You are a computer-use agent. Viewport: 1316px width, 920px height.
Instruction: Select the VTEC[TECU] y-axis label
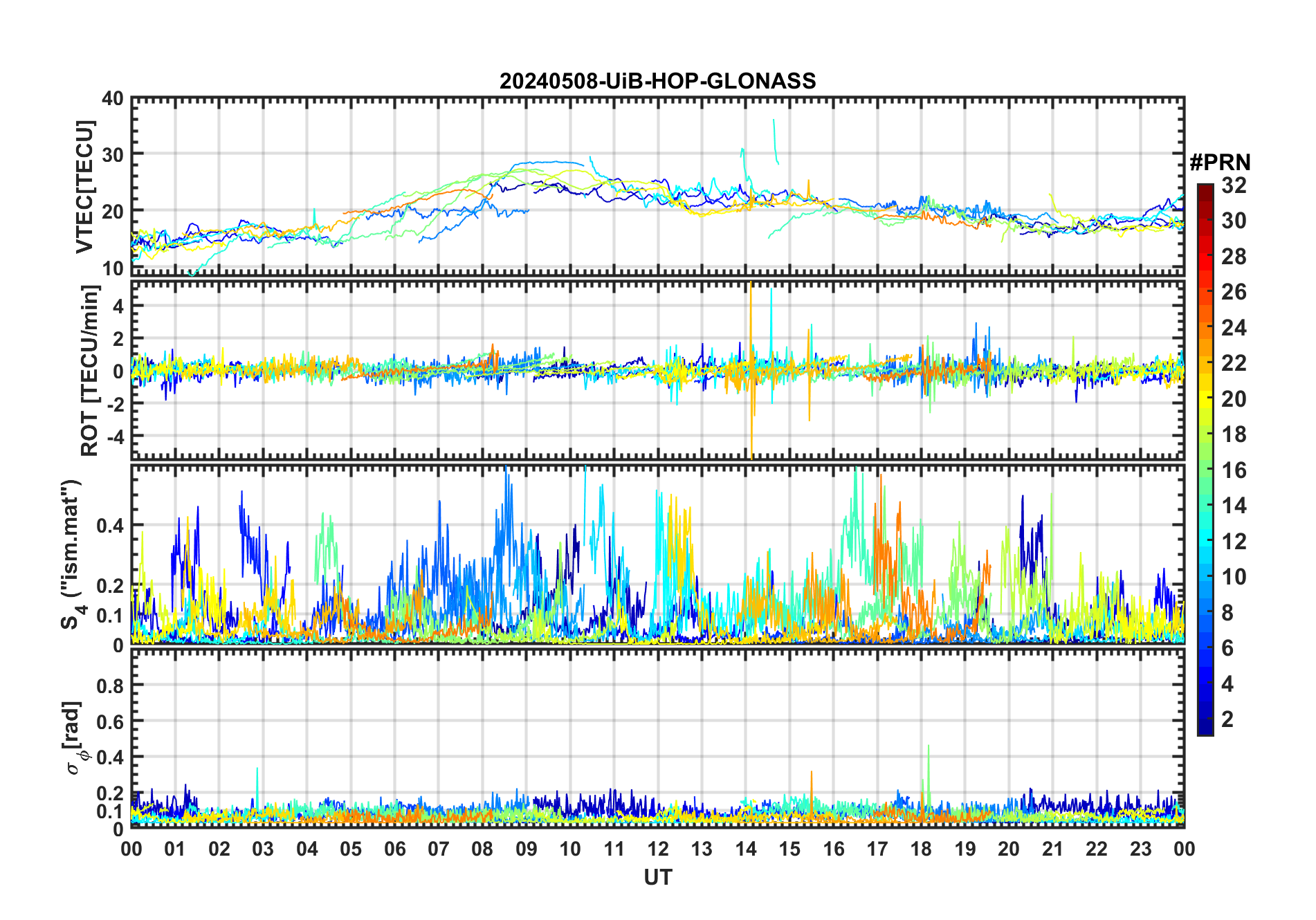(x=84, y=187)
